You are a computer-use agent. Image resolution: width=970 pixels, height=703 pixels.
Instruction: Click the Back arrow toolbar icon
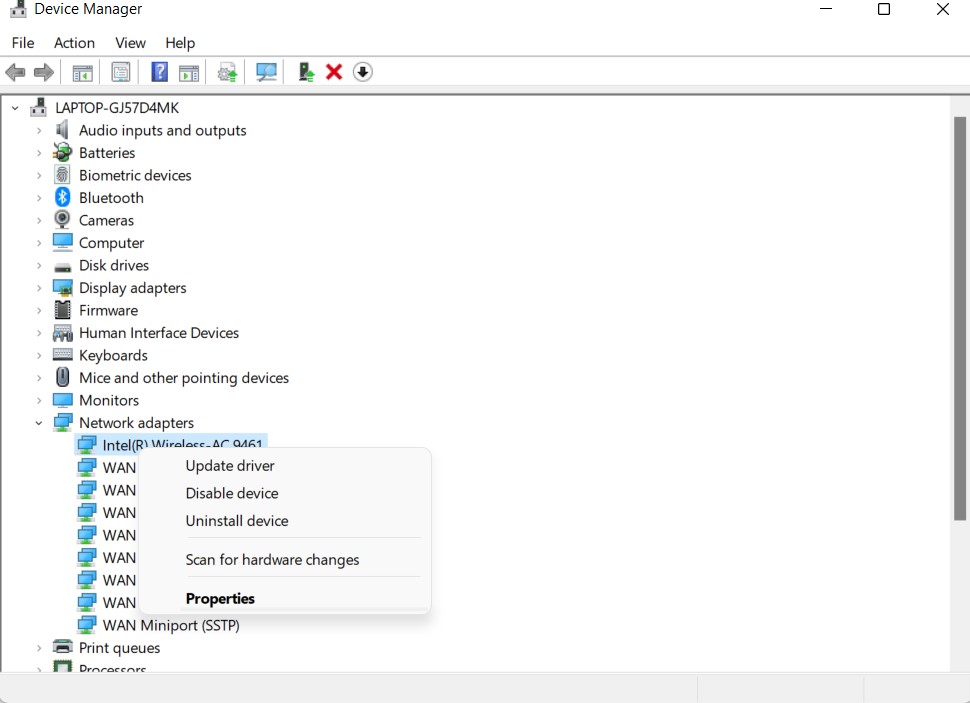click(x=15, y=72)
